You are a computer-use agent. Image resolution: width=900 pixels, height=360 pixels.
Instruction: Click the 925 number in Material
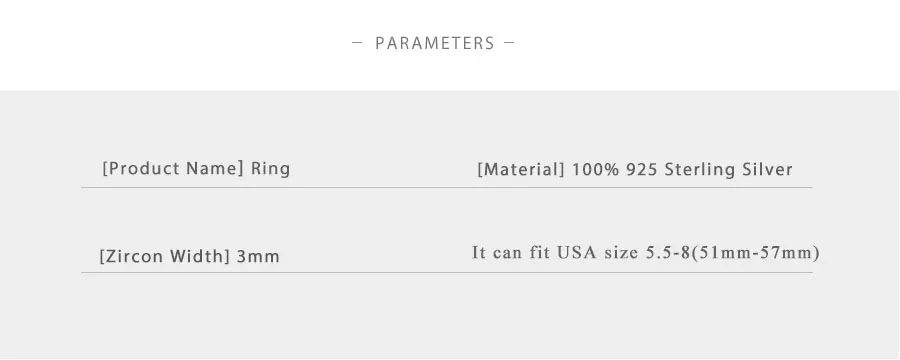pyautogui.click(x=642, y=170)
